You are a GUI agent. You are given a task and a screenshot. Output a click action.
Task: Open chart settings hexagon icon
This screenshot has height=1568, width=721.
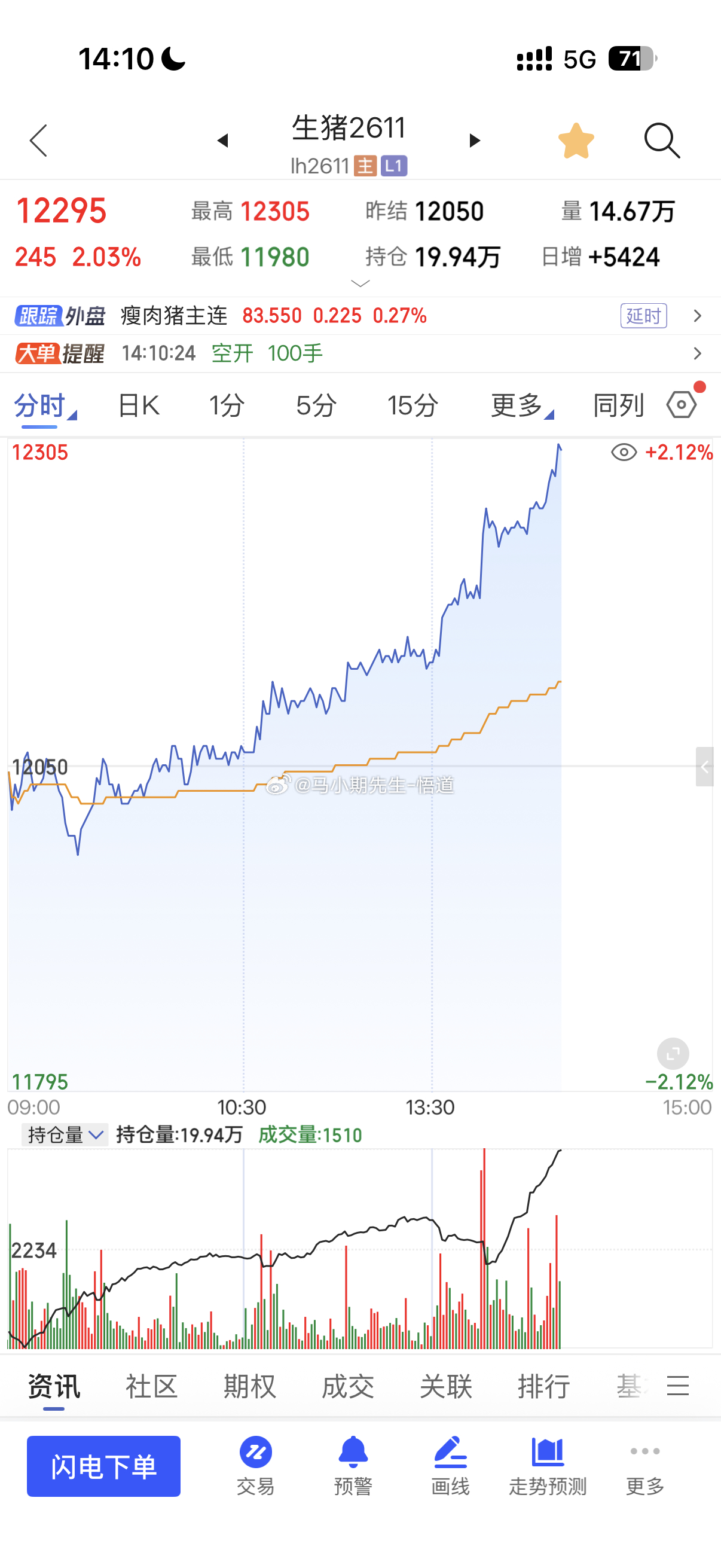[682, 405]
